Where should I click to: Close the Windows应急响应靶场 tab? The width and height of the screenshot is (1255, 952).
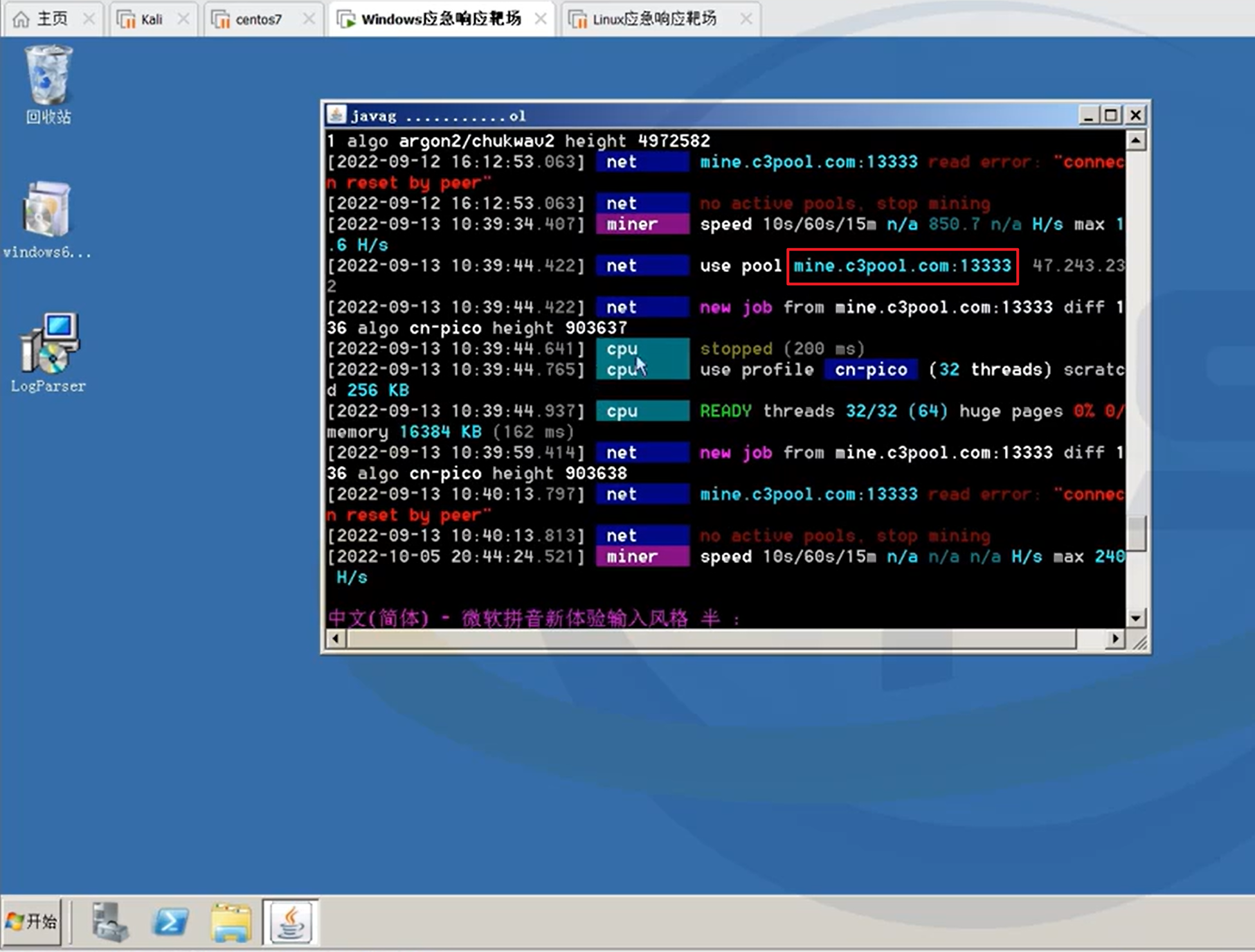click(x=541, y=19)
